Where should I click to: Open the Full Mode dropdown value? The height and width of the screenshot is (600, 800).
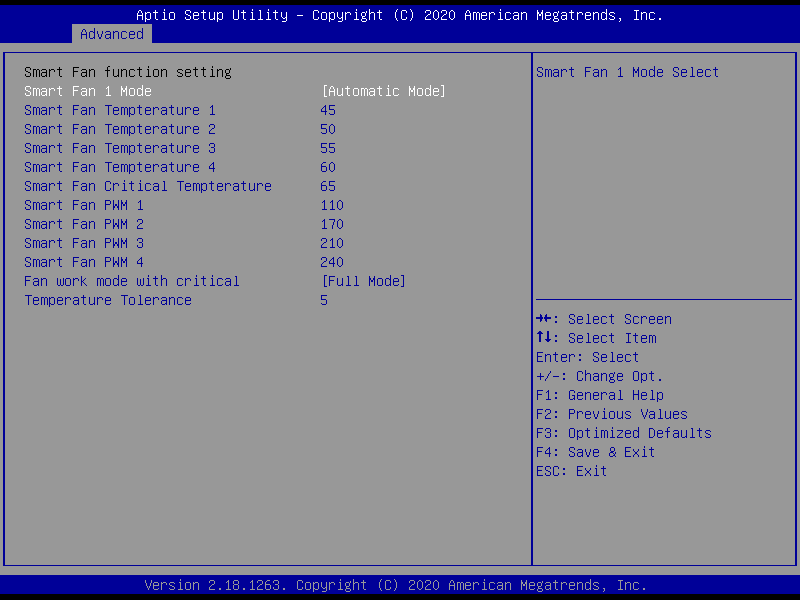coord(364,281)
